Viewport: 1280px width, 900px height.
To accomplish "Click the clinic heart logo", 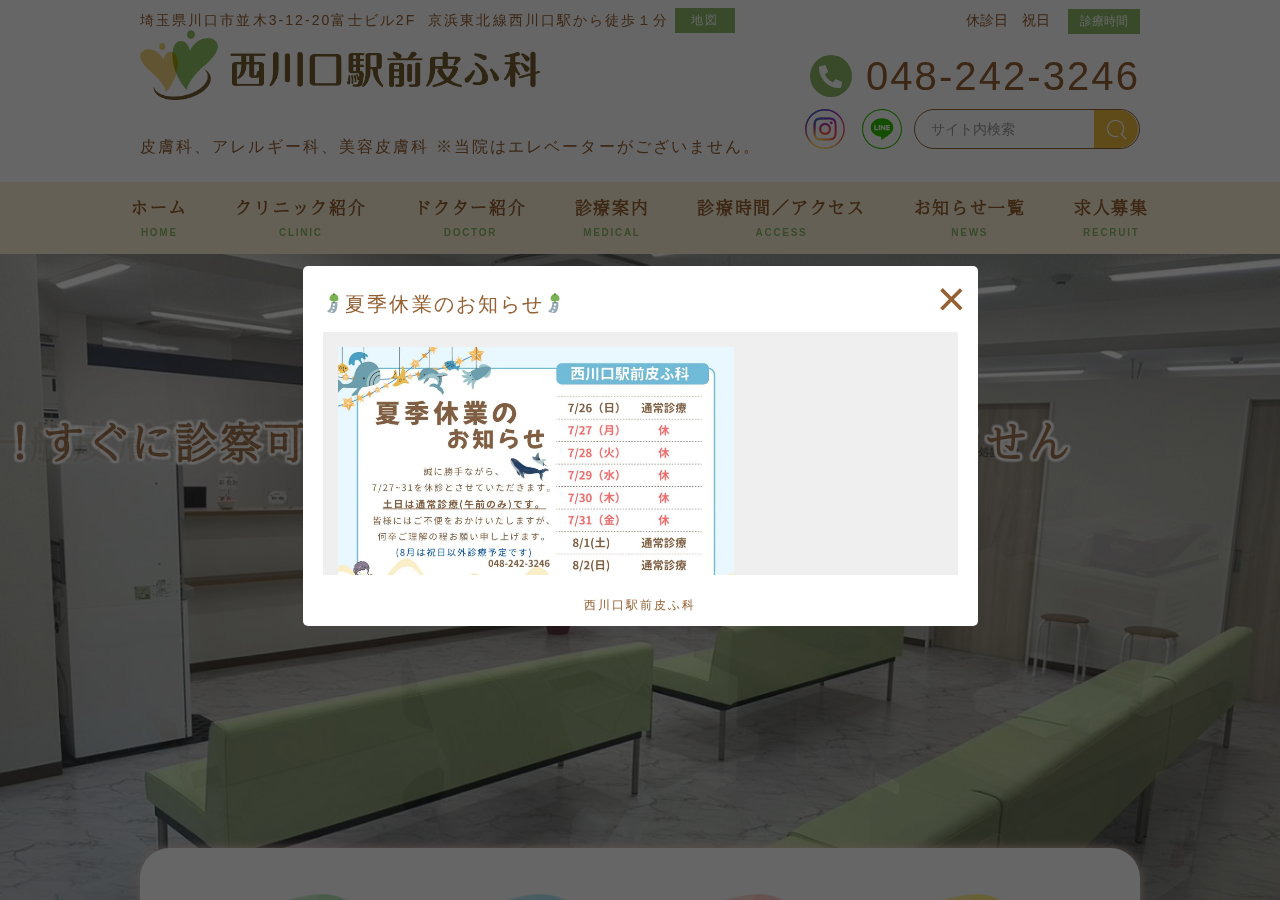I will [x=179, y=65].
